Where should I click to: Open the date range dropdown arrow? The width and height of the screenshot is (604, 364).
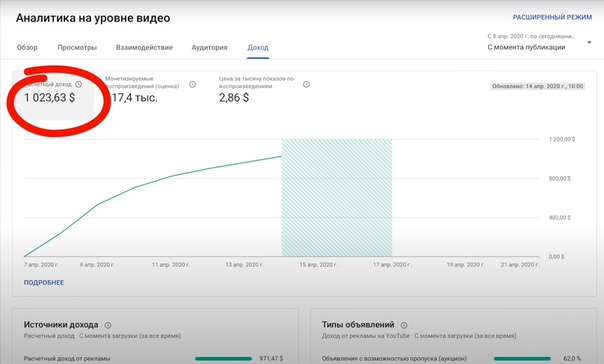click(x=589, y=42)
